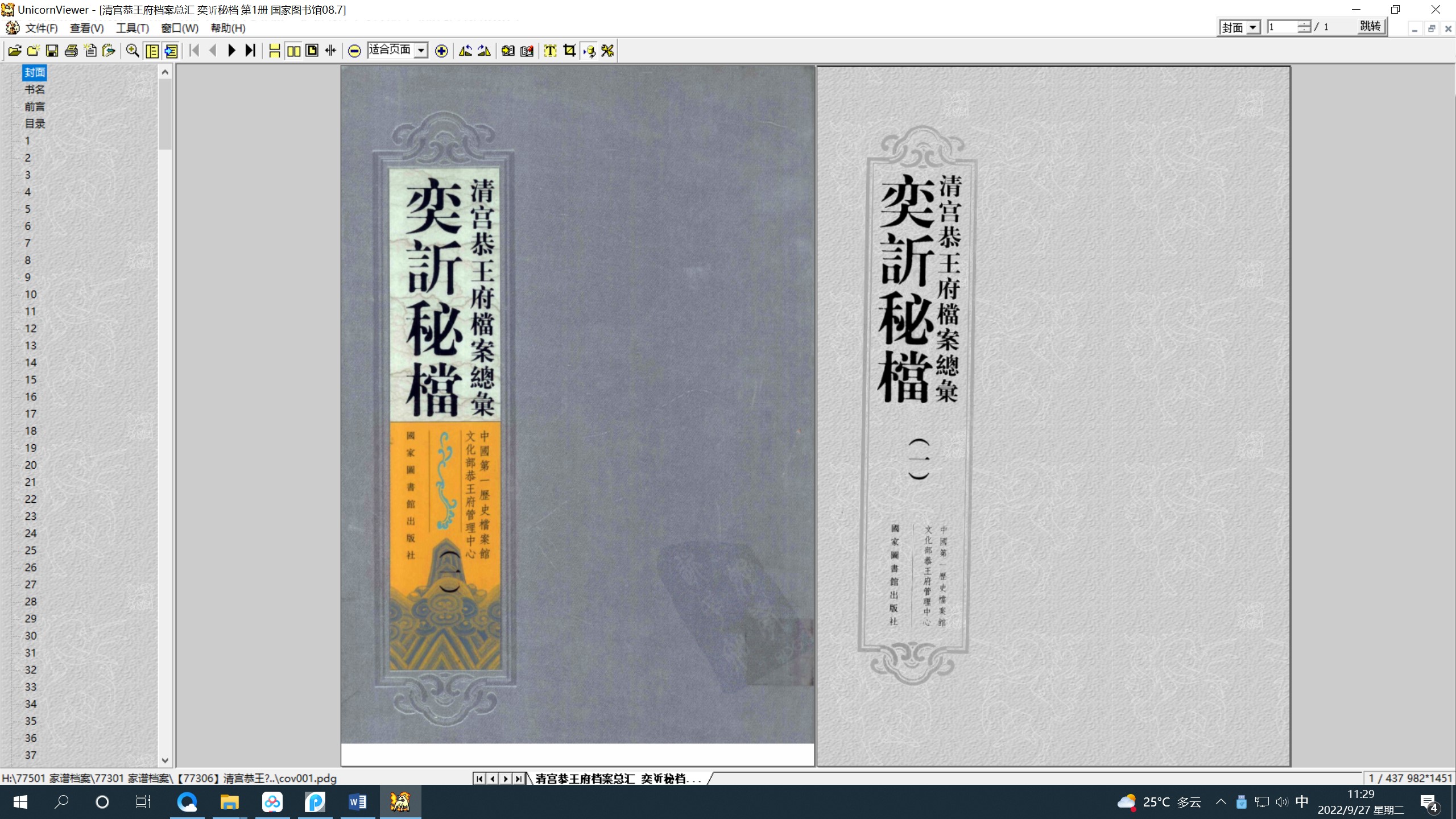Open the 工具(T) menu
Image resolution: width=1456 pixels, height=819 pixels.
(132, 28)
